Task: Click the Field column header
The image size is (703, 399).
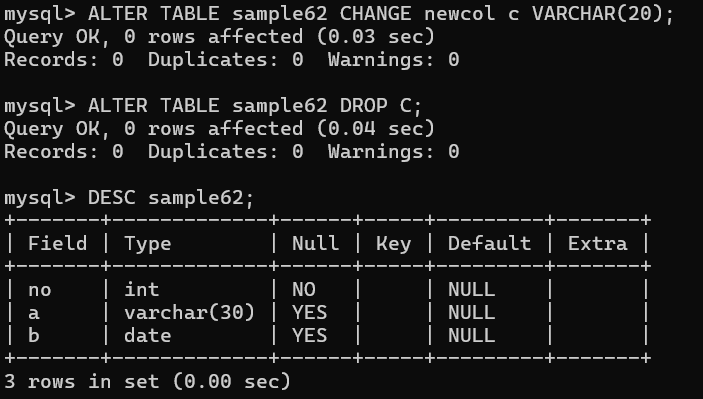Action: (x=57, y=243)
